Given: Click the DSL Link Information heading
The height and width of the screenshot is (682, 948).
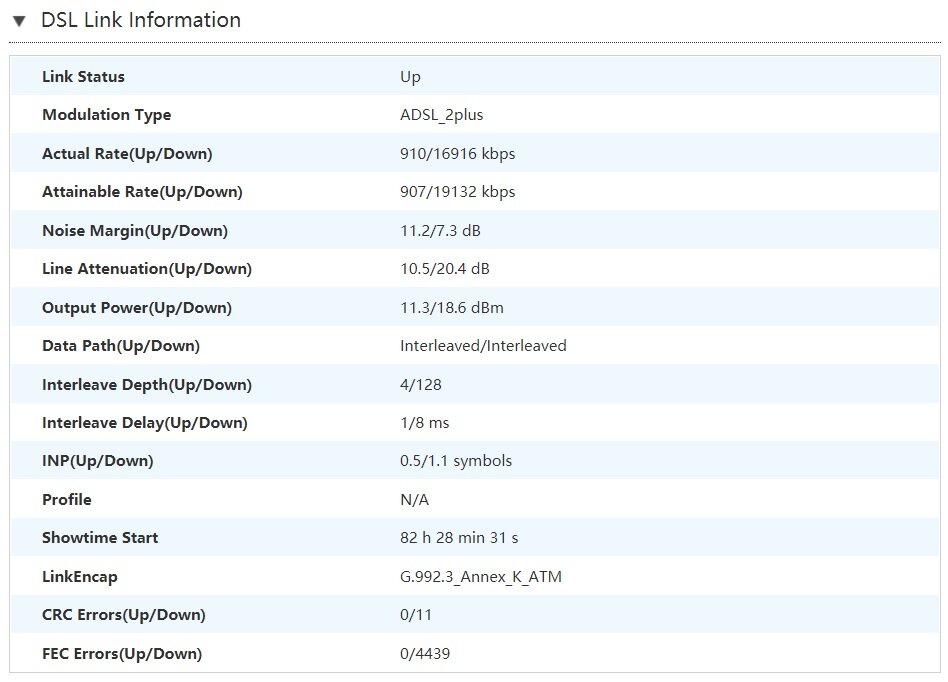Looking at the screenshot, I should pos(141,20).
